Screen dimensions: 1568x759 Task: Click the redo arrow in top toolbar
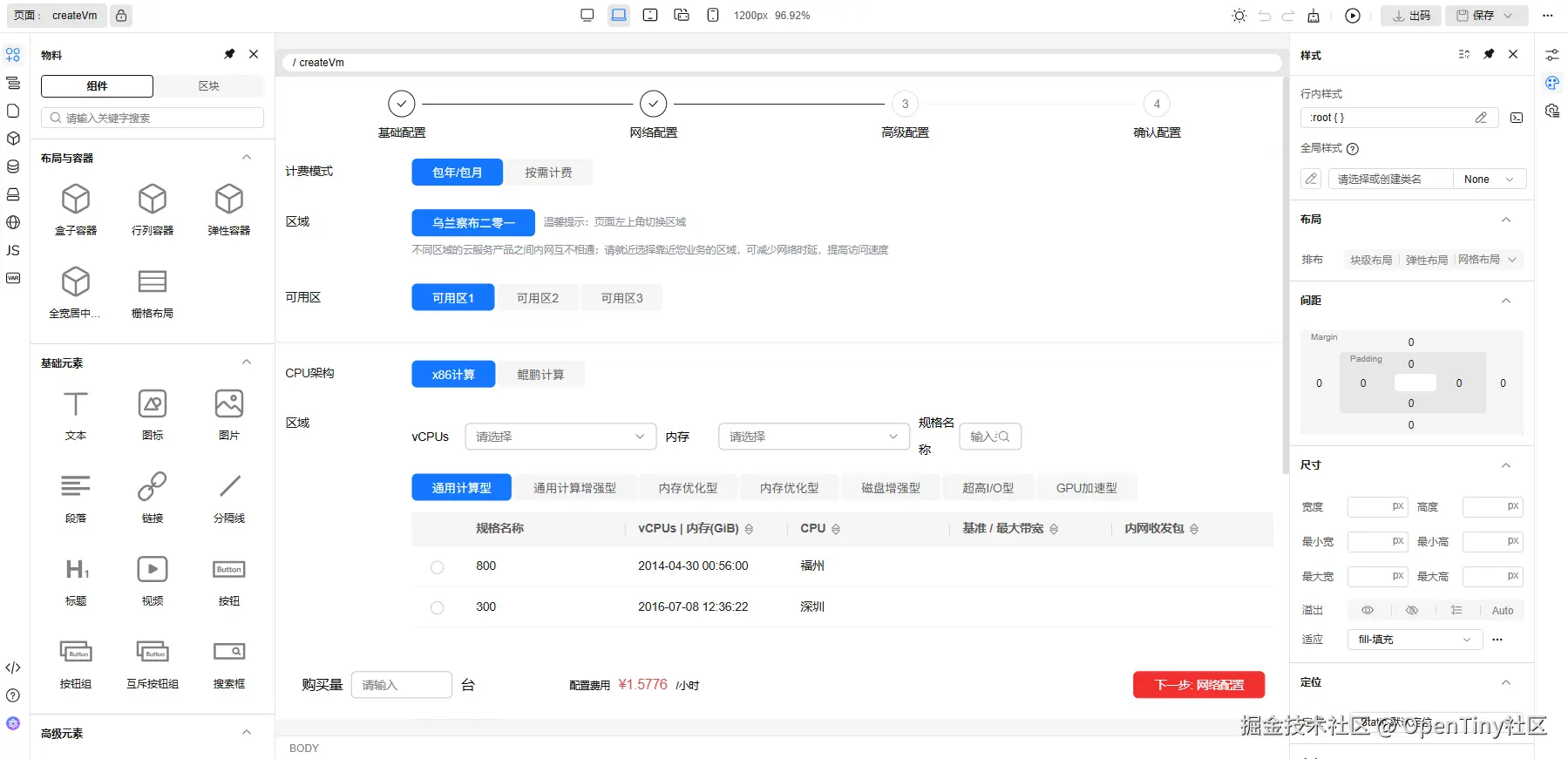1288,16
